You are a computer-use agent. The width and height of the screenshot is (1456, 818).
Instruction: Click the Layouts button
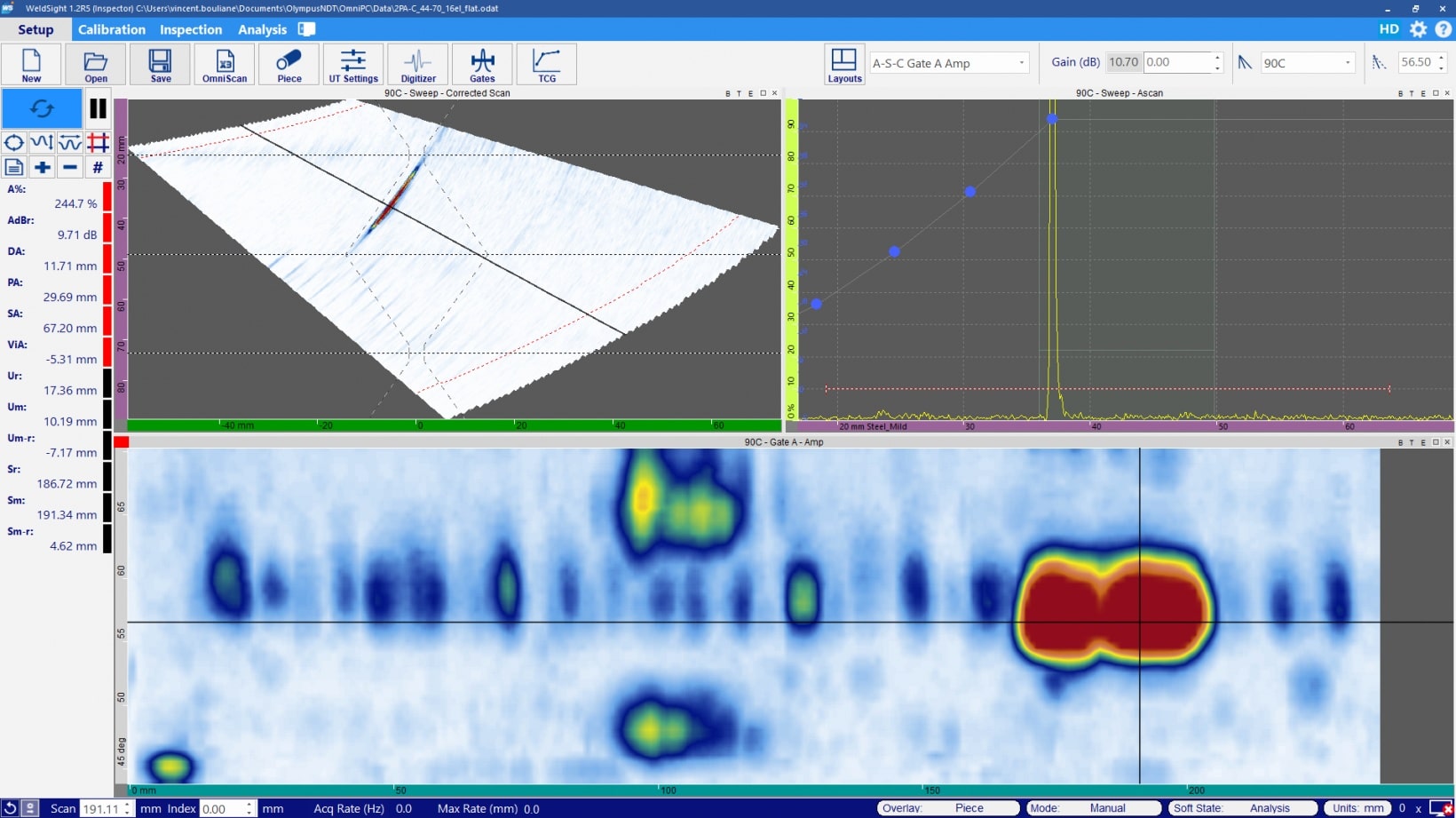(843, 64)
